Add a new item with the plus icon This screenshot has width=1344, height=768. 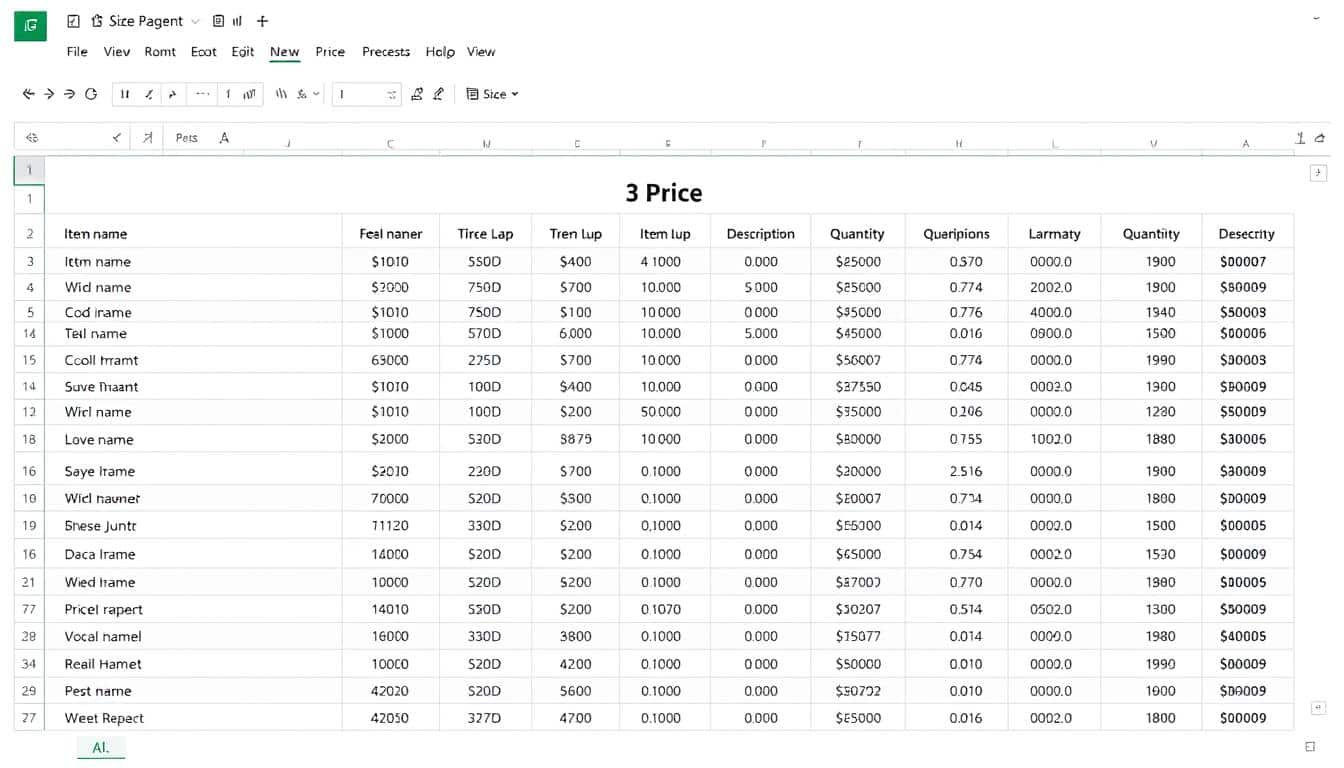click(x=262, y=21)
